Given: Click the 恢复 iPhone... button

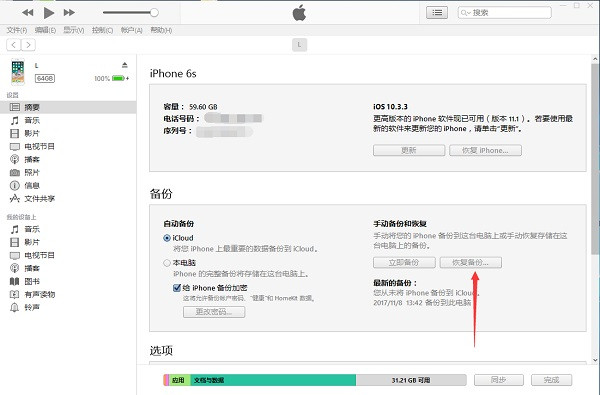Looking at the screenshot, I should click(x=485, y=150).
